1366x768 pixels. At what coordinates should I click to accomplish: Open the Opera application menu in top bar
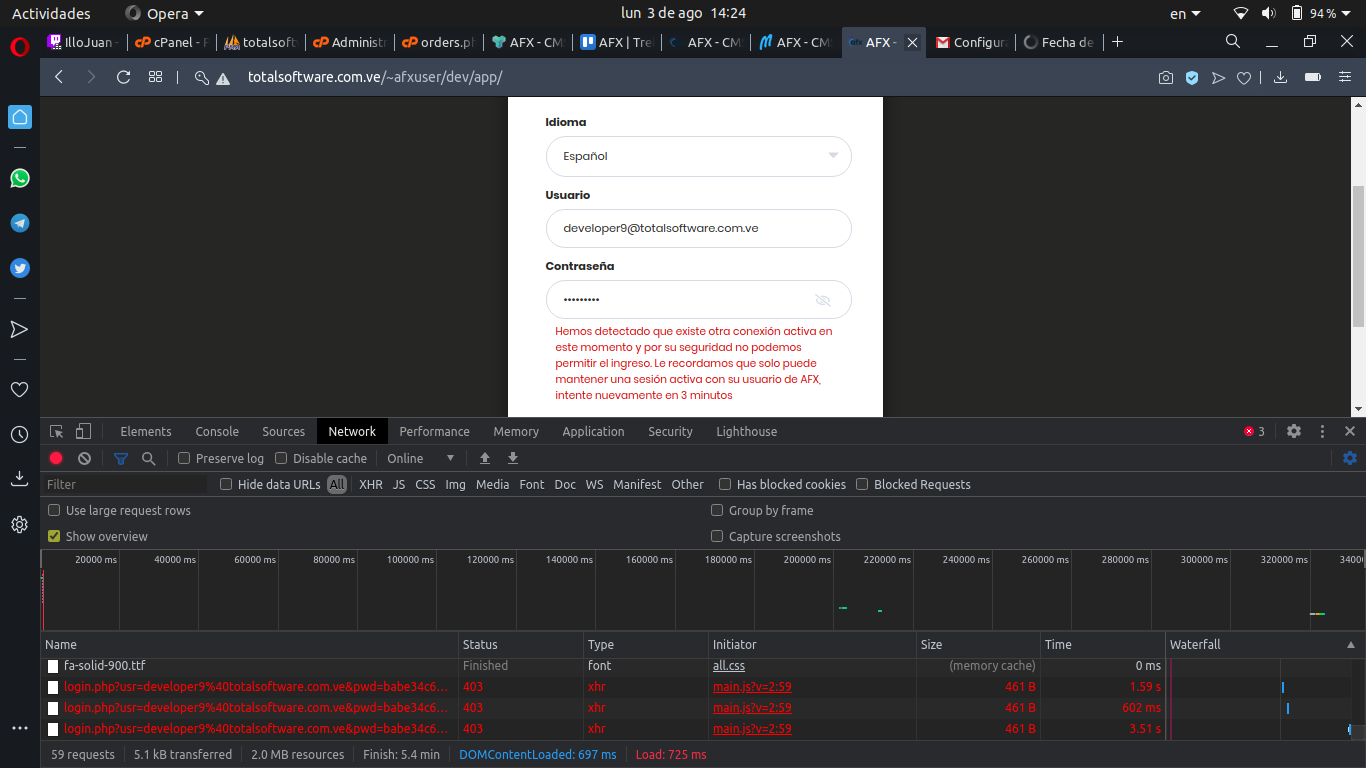pyautogui.click(x=164, y=13)
